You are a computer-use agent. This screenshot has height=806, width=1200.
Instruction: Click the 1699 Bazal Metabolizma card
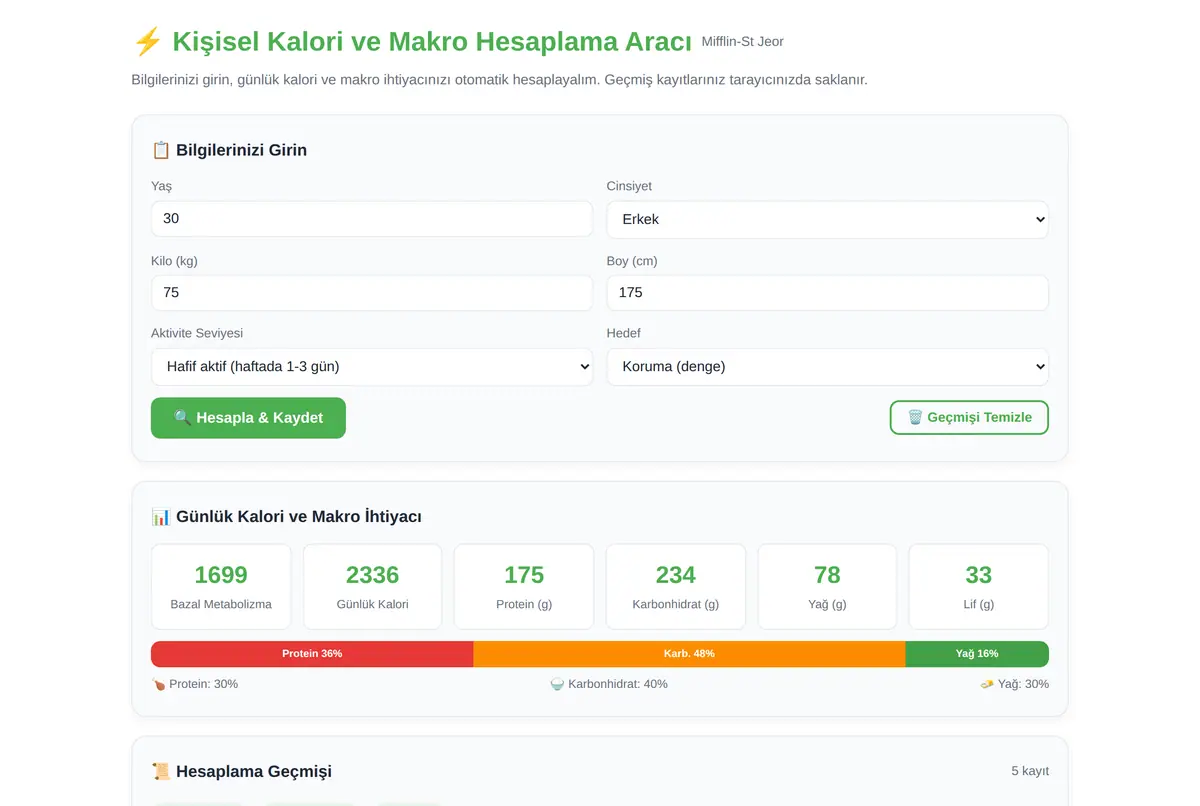[221, 587]
